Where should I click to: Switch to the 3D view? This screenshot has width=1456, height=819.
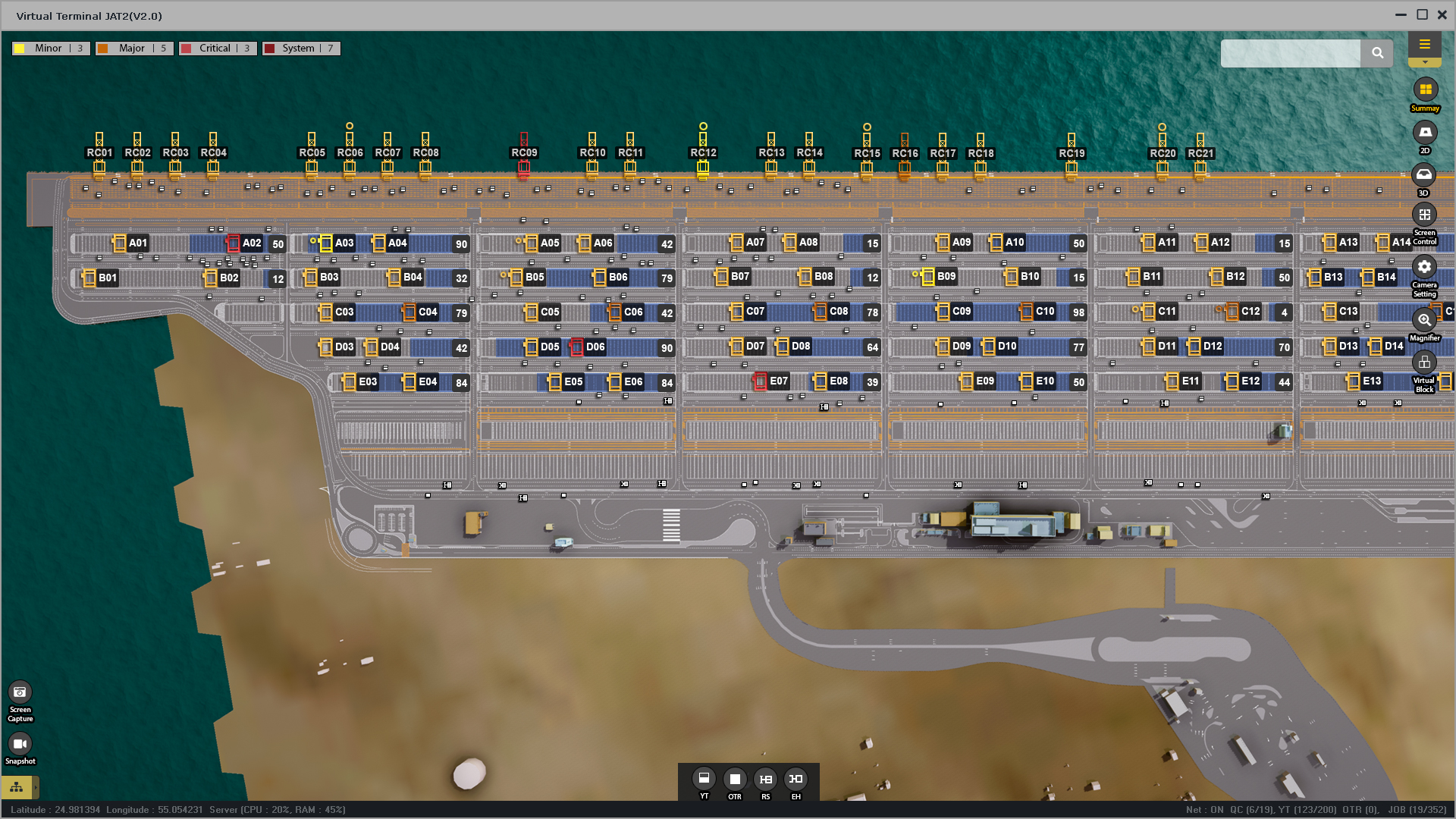point(1424,175)
